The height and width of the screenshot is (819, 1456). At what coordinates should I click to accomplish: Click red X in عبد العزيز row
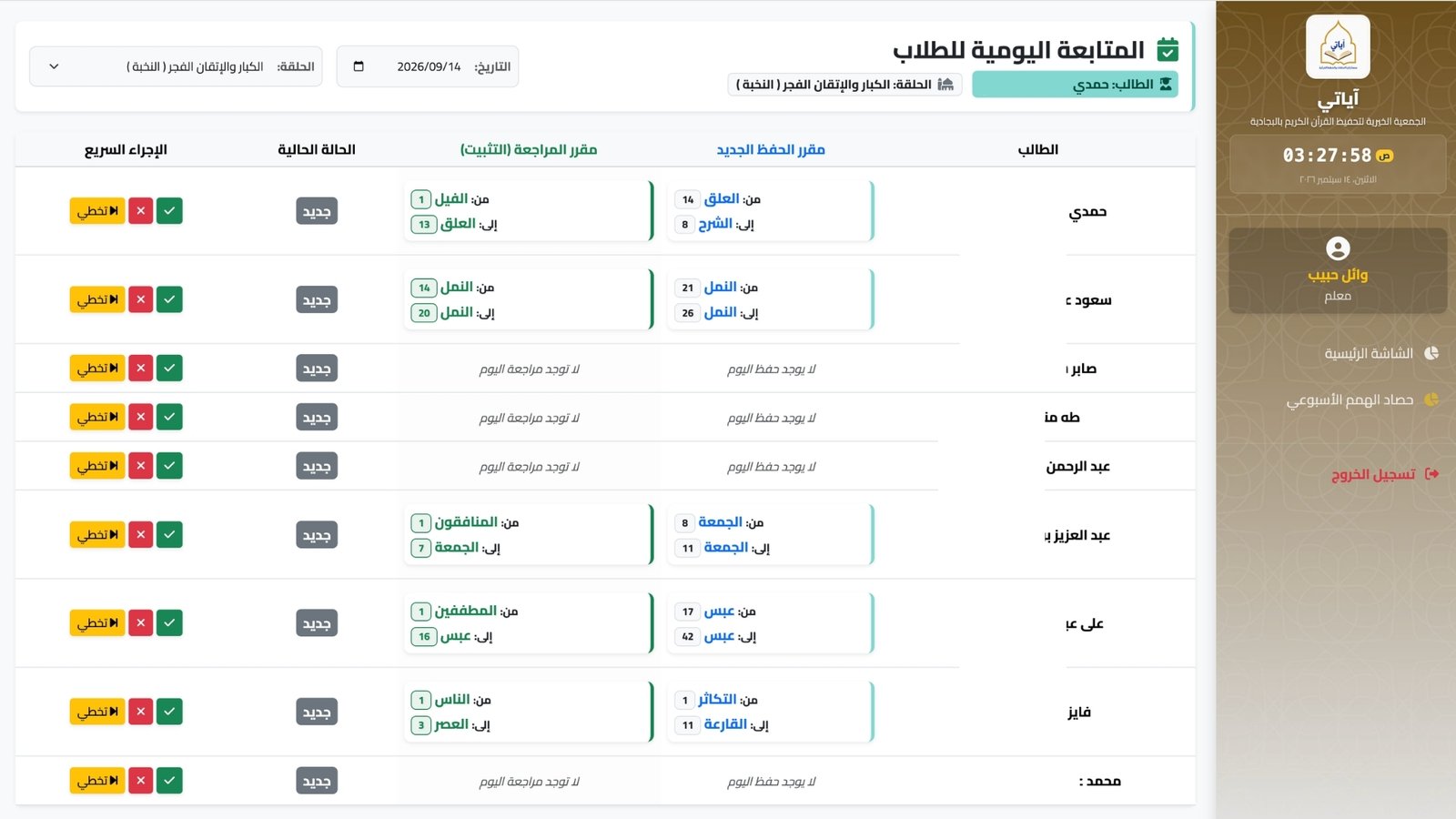point(140,534)
